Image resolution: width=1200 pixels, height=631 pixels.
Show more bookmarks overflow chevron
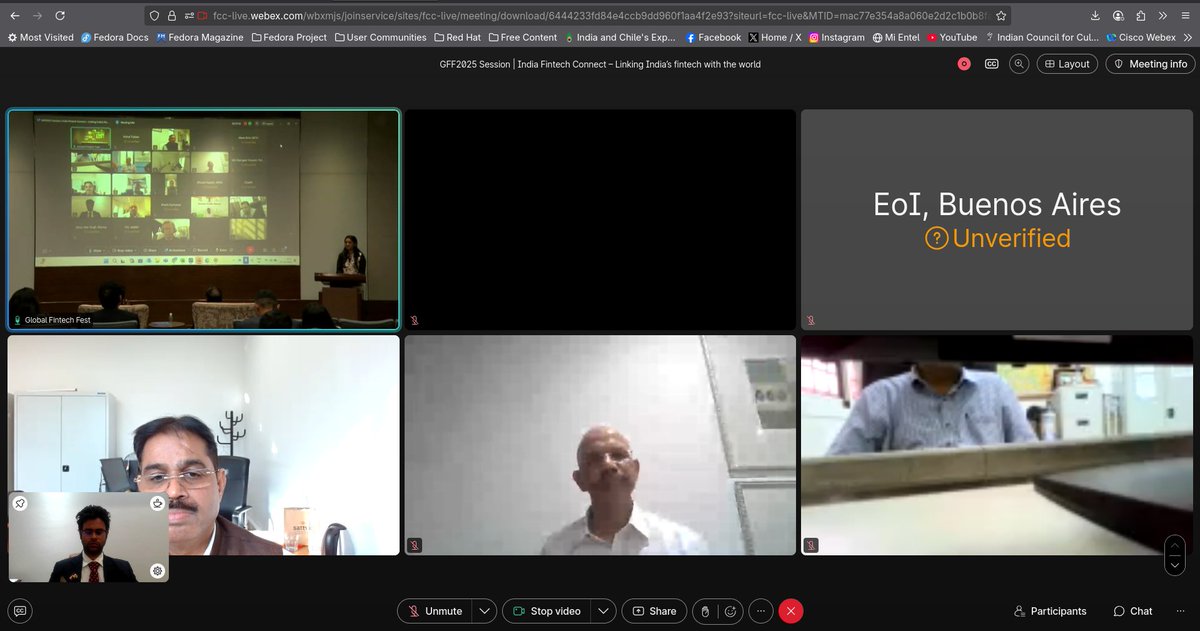click(1187, 37)
